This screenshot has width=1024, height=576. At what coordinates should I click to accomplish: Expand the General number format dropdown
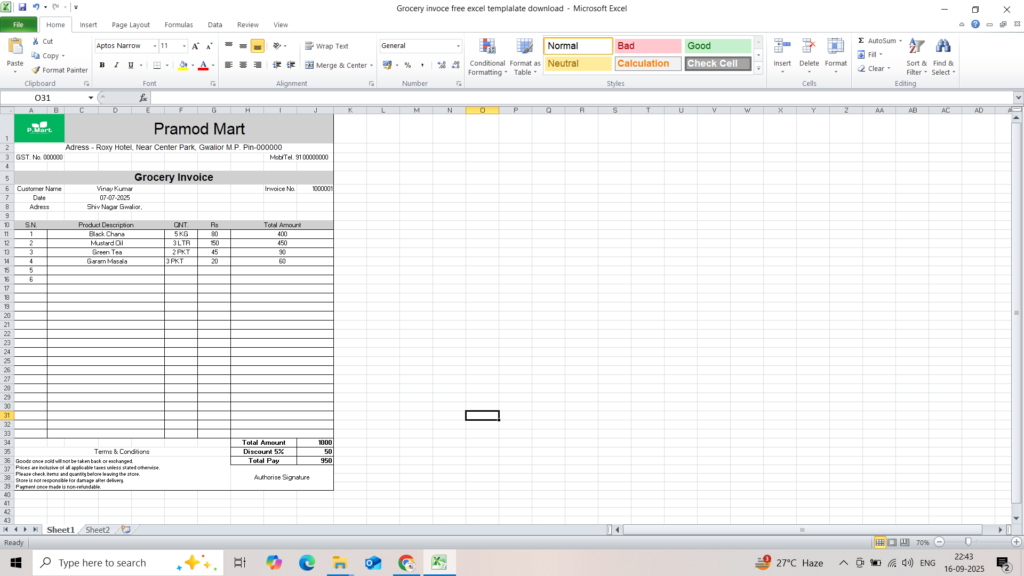[458, 46]
